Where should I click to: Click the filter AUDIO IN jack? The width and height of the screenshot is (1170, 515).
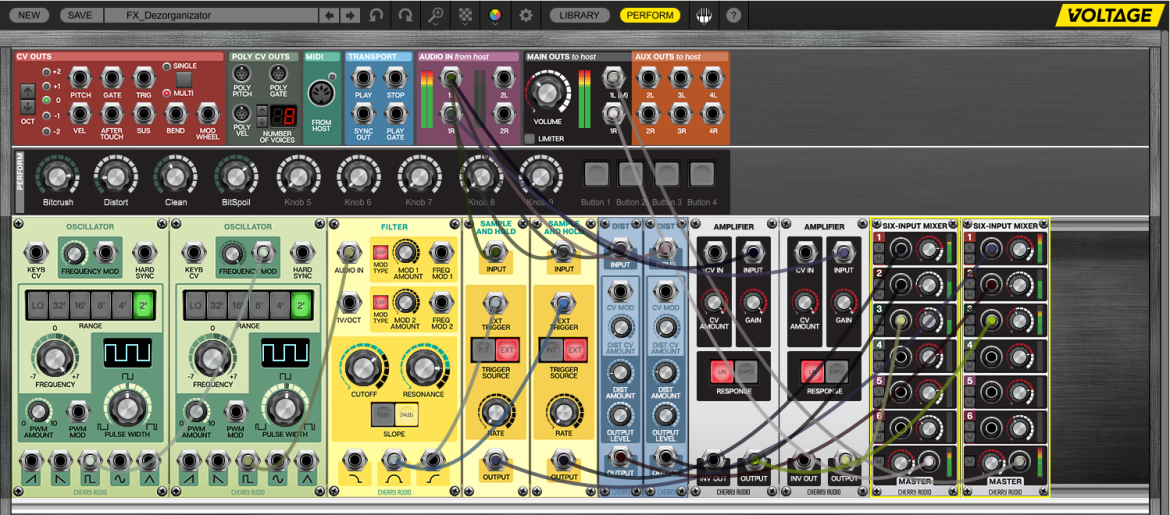(x=349, y=253)
